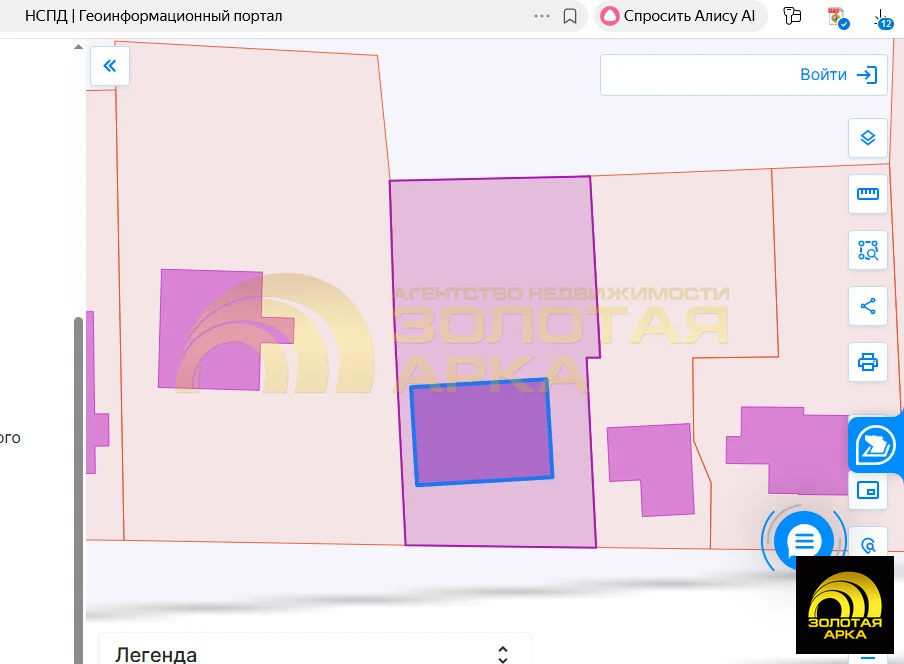This screenshot has height=664, width=904.
Task: Open the share map icon
Action: (868, 306)
